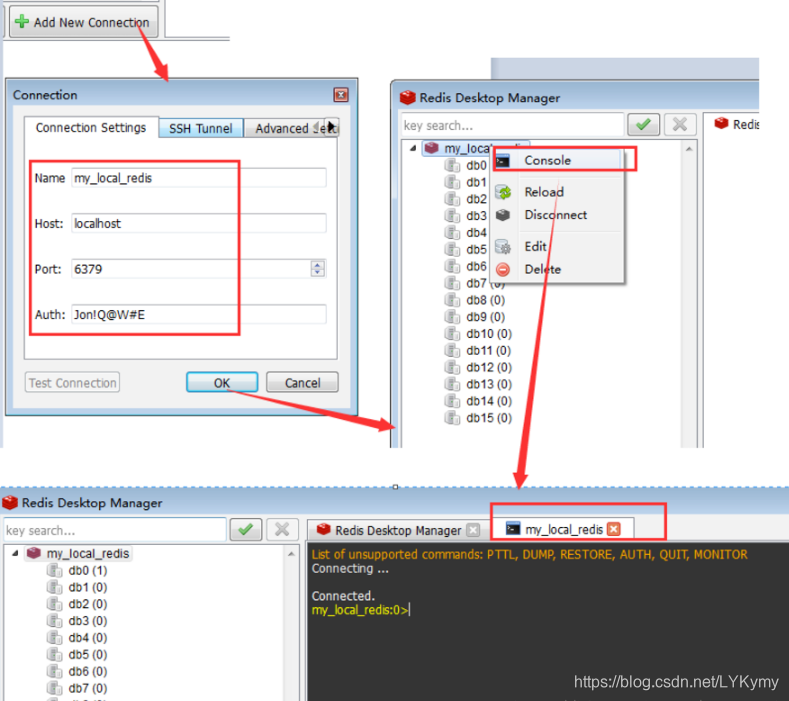Viewport: 789px width, 701px height.
Task: Click the green plus icon on Add New Connection
Action: (22, 22)
